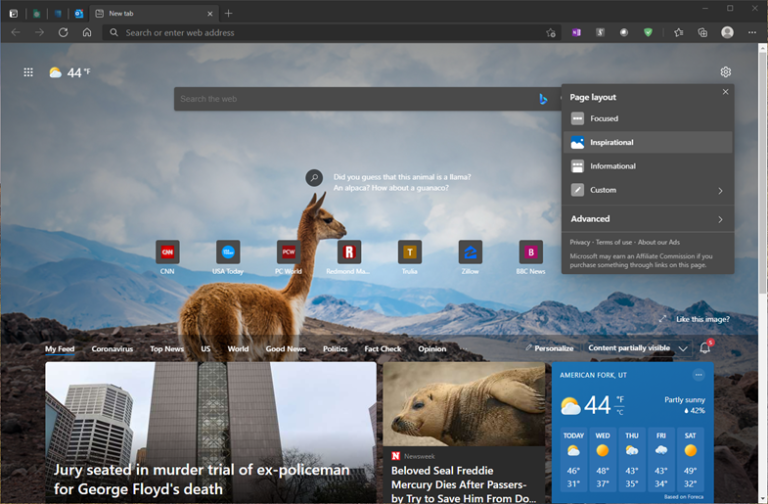The width and height of the screenshot is (768, 504).
Task: Click the Bing logo in the search box
Action: (543, 99)
